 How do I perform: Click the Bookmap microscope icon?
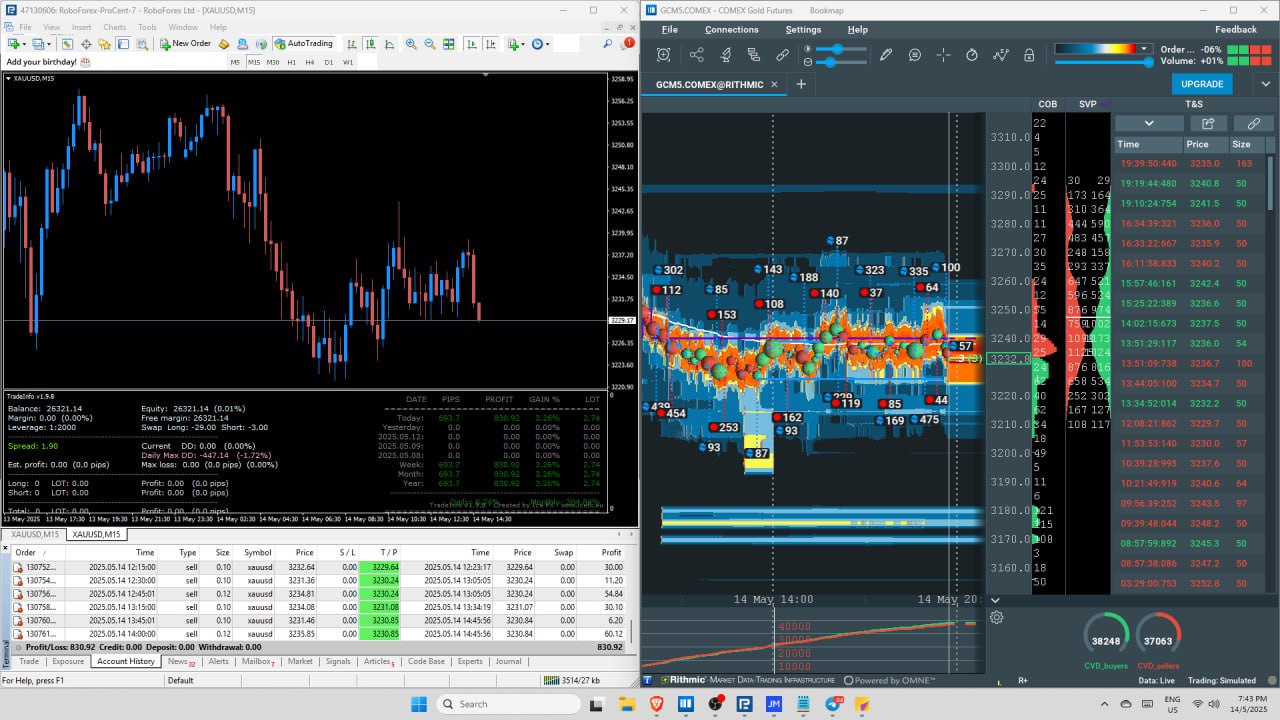tap(725, 55)
